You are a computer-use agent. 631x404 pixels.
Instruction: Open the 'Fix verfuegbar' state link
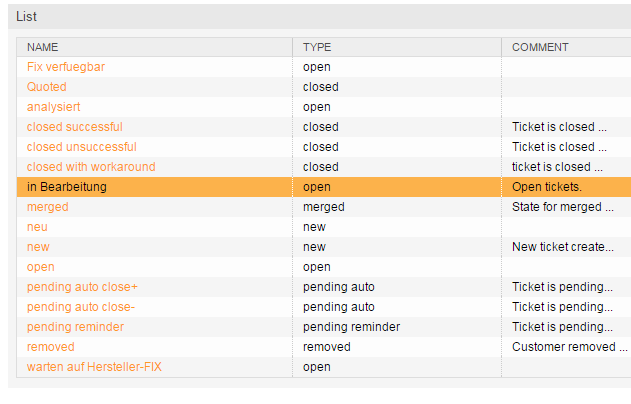(66, 67)
